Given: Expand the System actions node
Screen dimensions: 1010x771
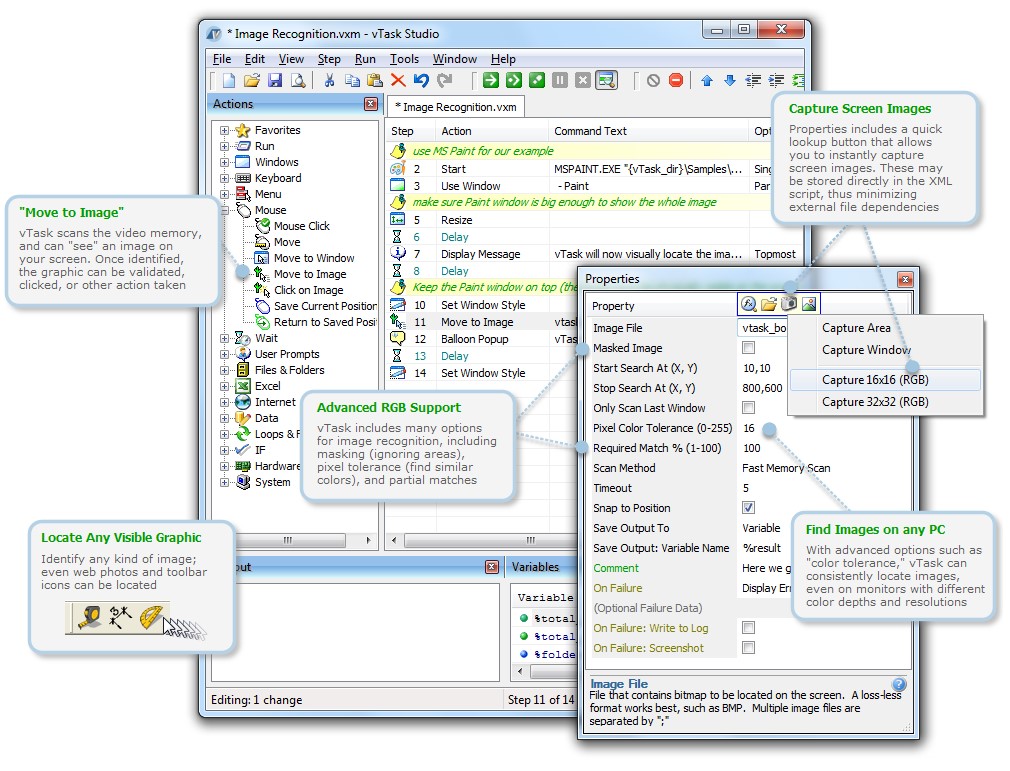Looking at the screenshot, I should (x=224, y=482).
